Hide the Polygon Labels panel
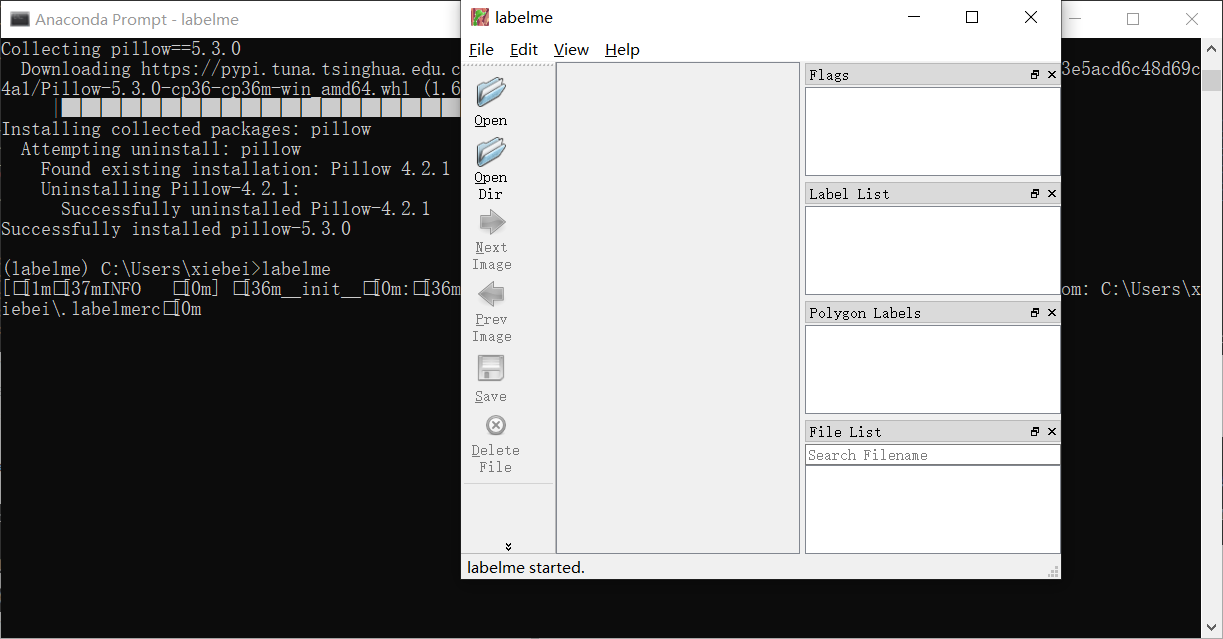The height and width of the screenshot is (639, 1223). 1051,312
